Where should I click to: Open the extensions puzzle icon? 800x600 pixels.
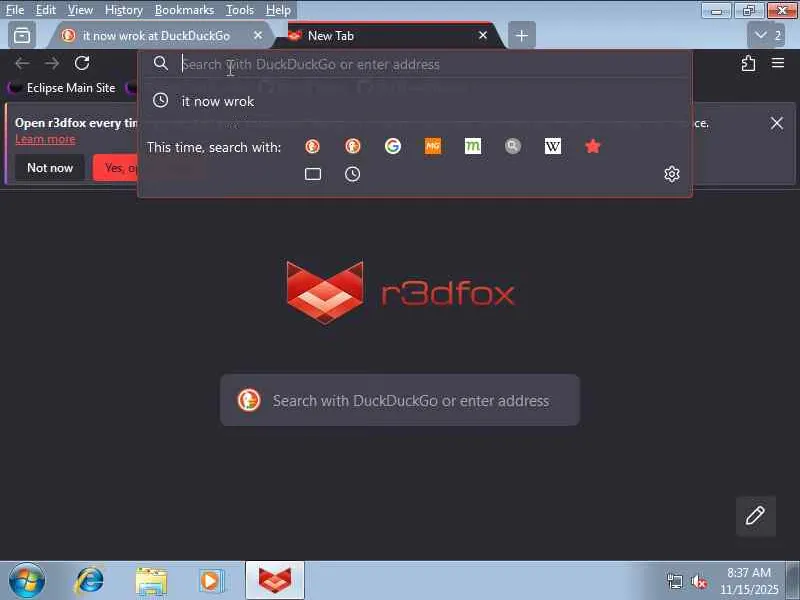(748, 63)
